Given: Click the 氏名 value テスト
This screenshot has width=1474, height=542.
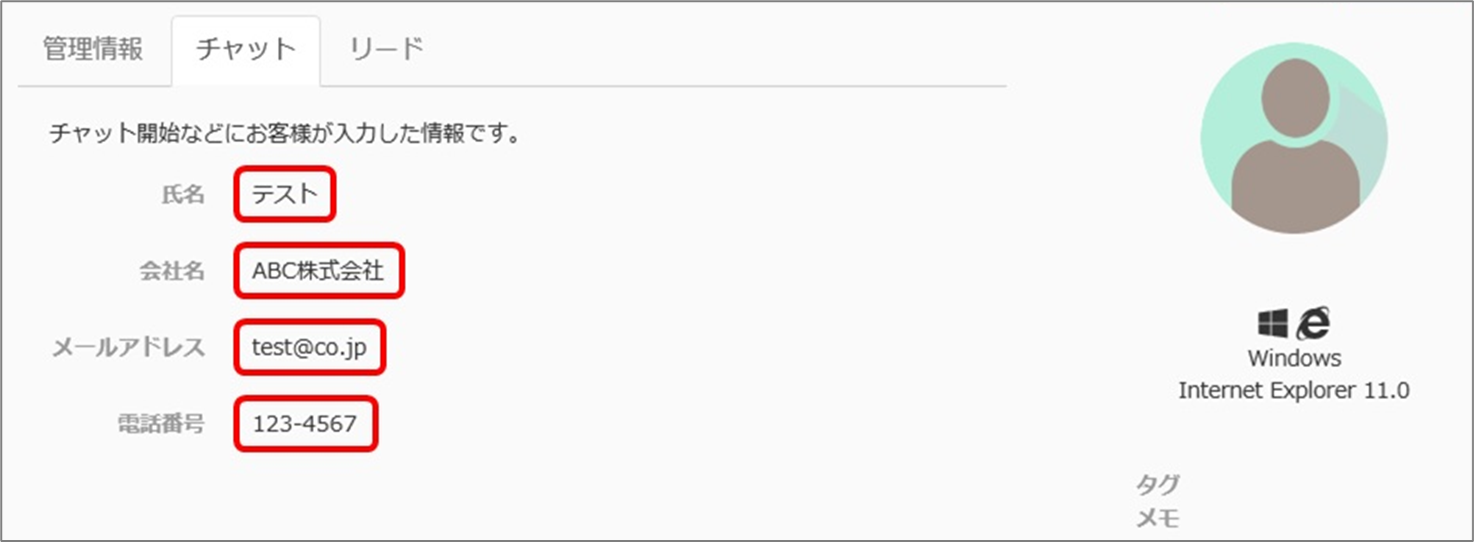Looking at the screenshot, I should (x=285, y=194).
